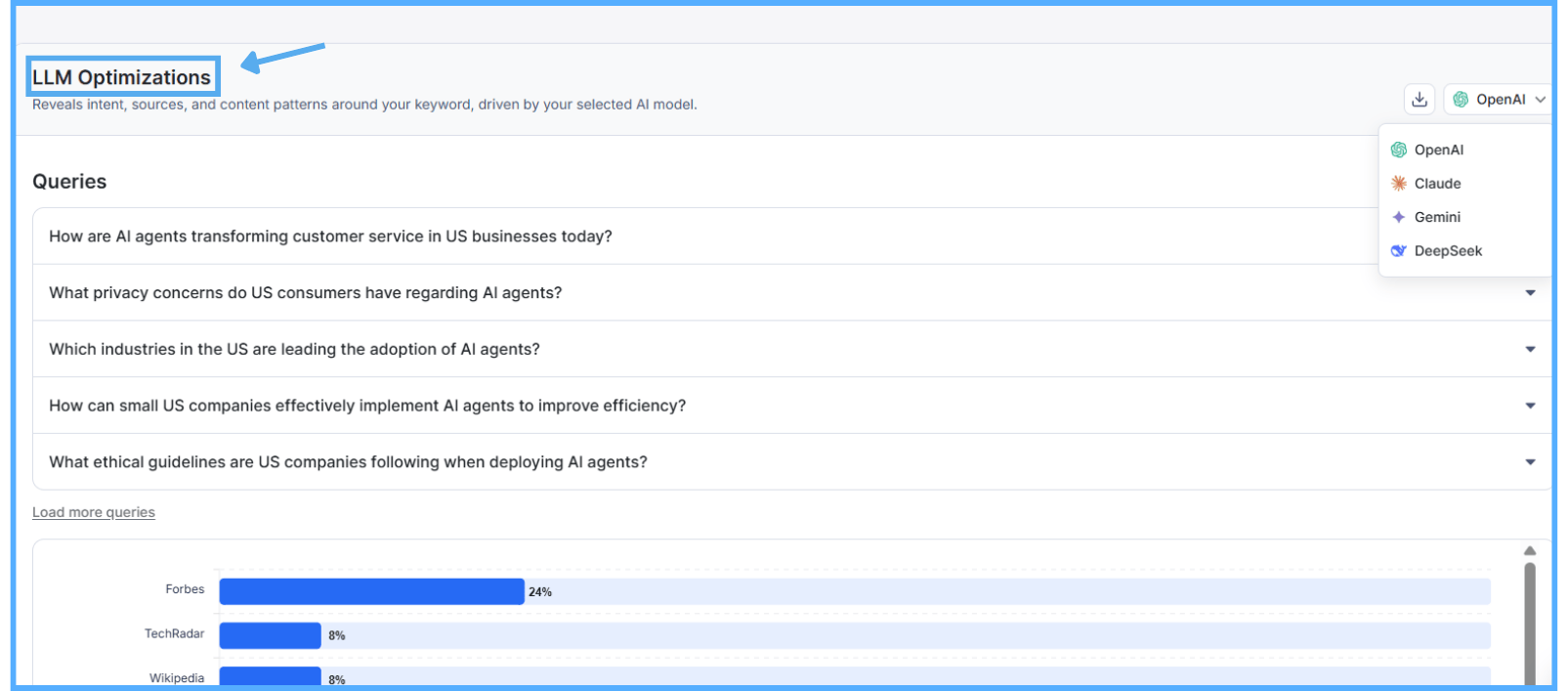This screenshot has height=691, width=1568.
Task: Expand the ethical guidelines query row
Action: [x=1530, y=462]
